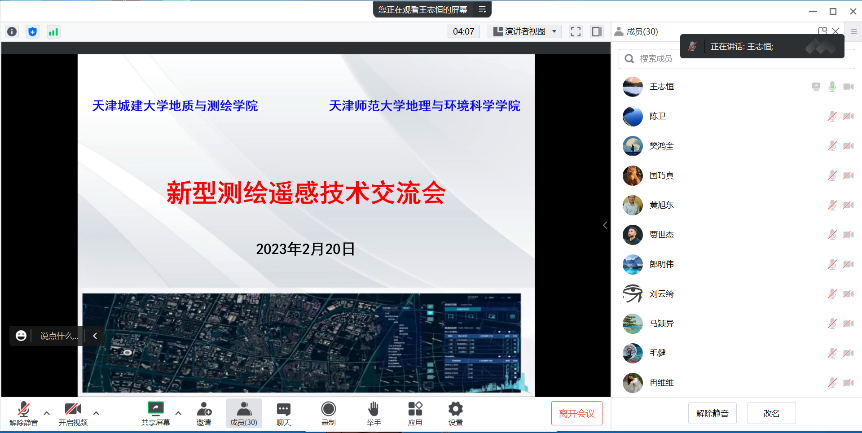Click the horse avatar in fourth member row

(633, 175)
